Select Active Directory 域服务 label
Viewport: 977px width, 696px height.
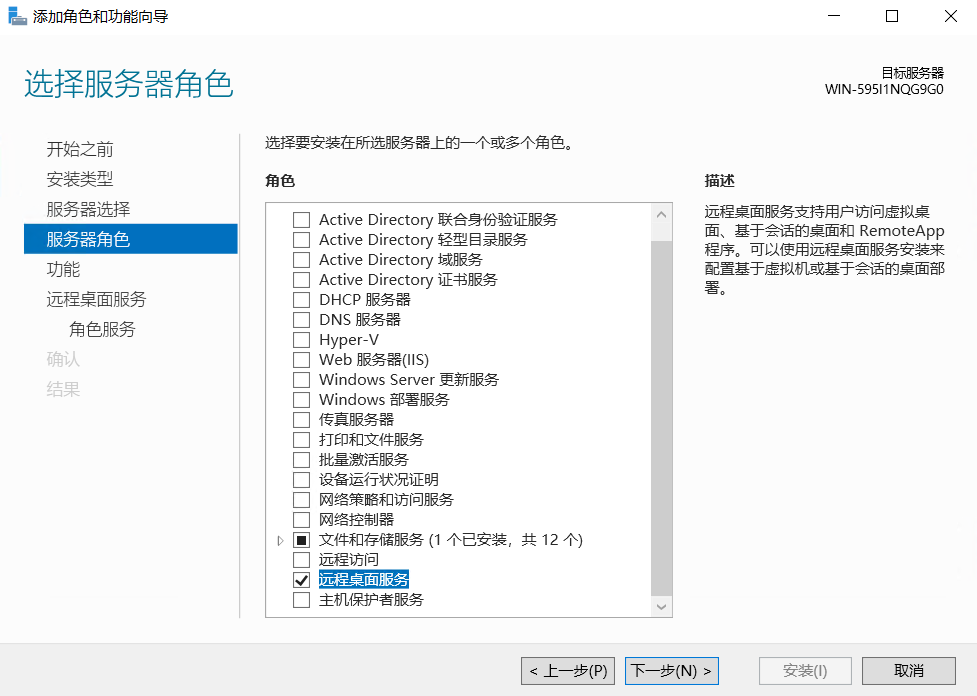[x=401, y=260]
